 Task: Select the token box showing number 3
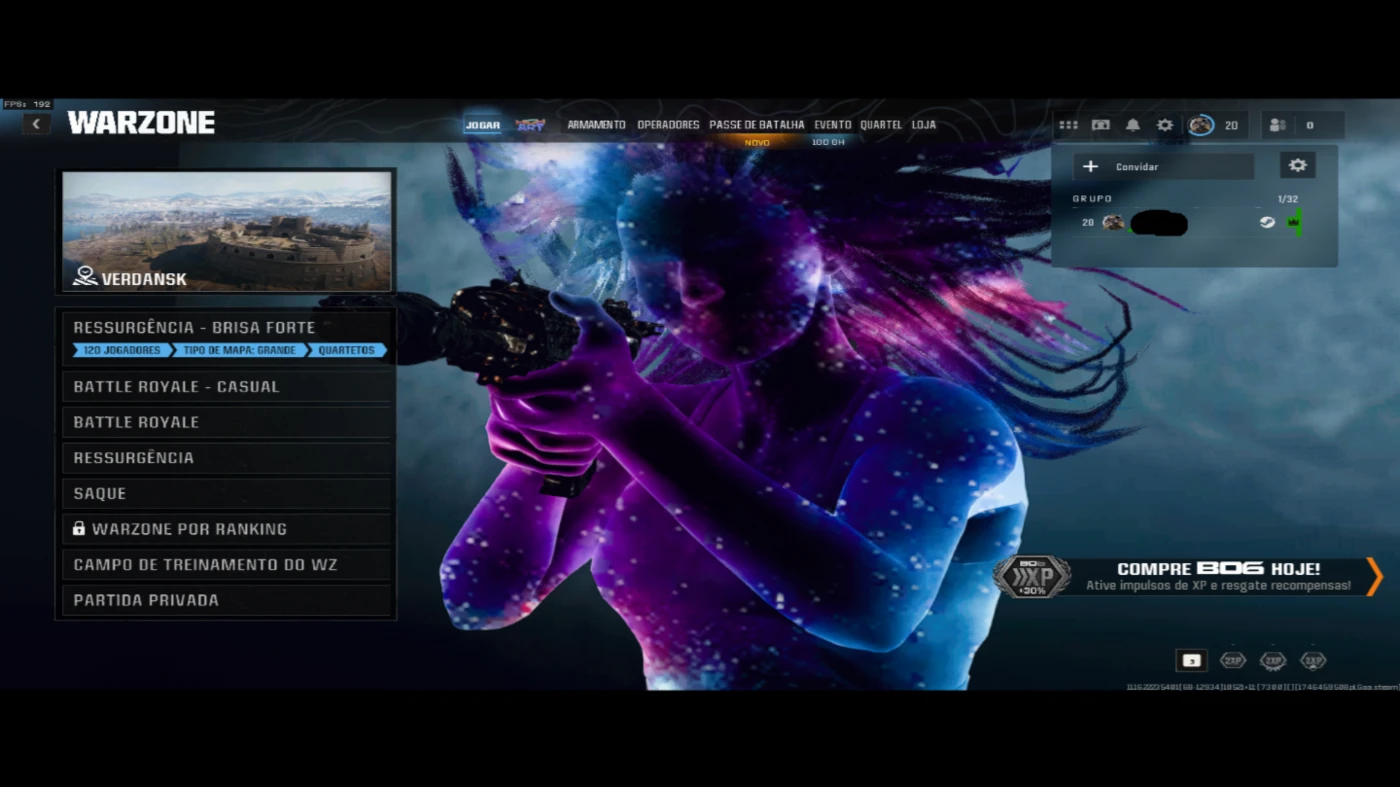(1191, 660)
